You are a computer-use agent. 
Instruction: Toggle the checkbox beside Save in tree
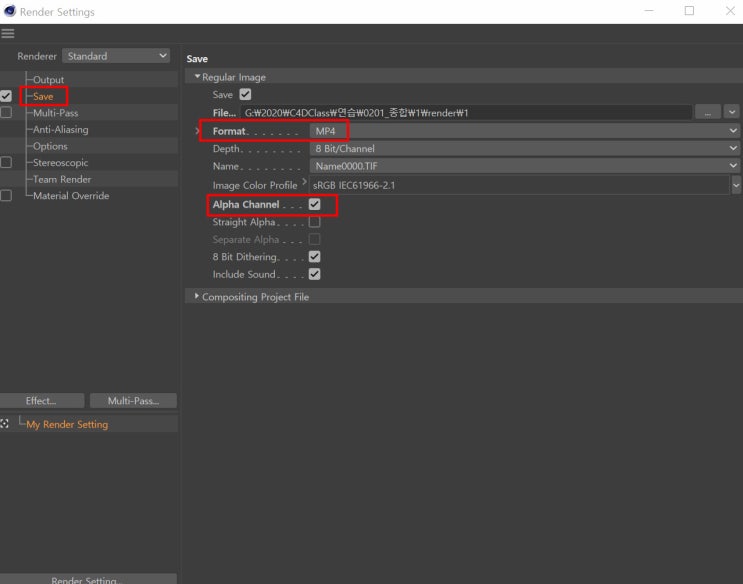(6, 96)
